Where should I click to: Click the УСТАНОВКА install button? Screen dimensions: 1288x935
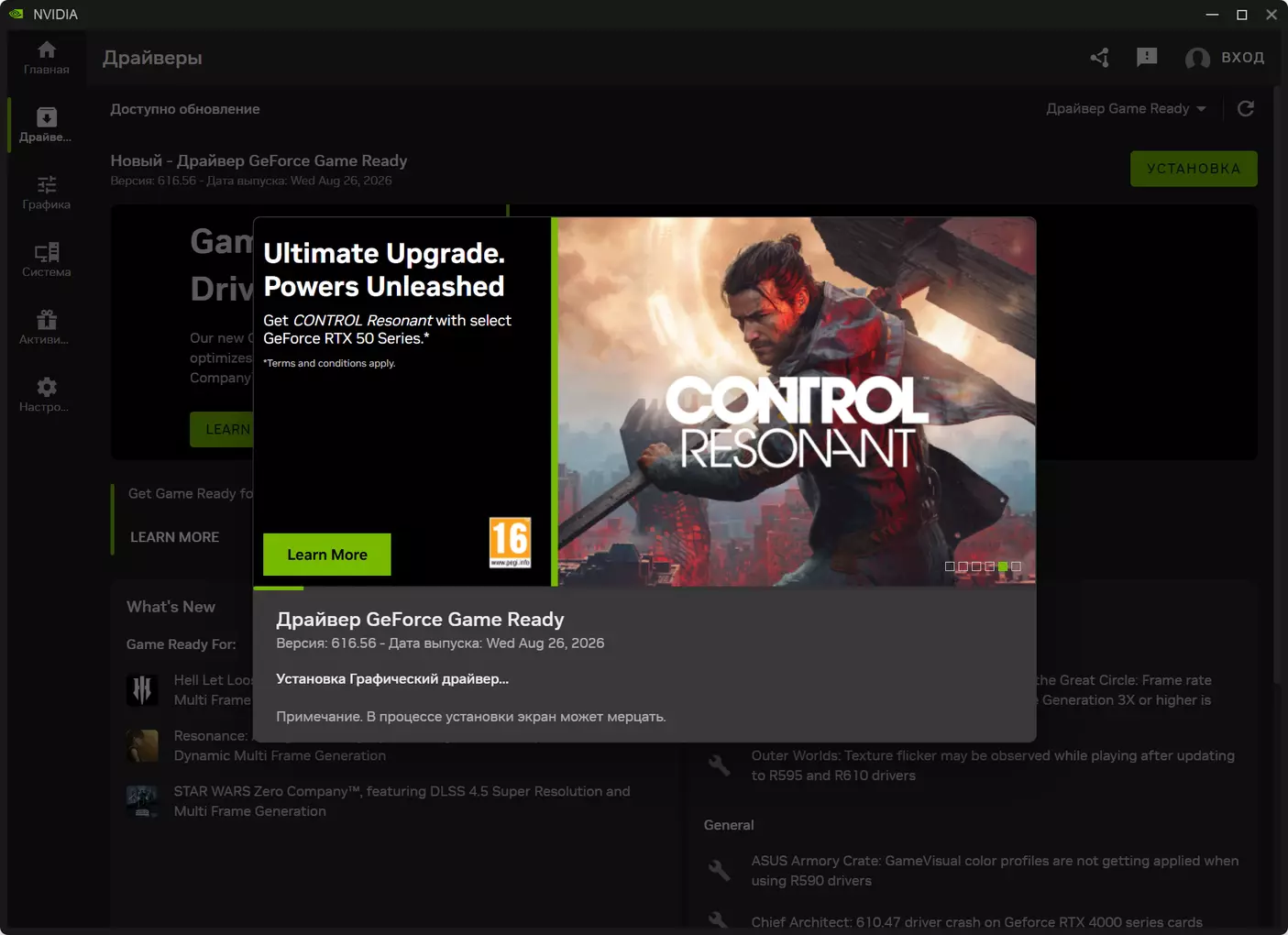point(1194,169)
